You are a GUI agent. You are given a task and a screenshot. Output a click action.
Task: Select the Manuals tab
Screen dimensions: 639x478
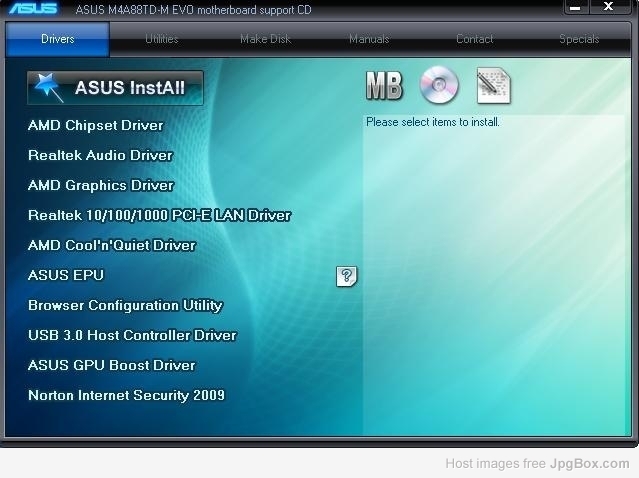(369, 39)
